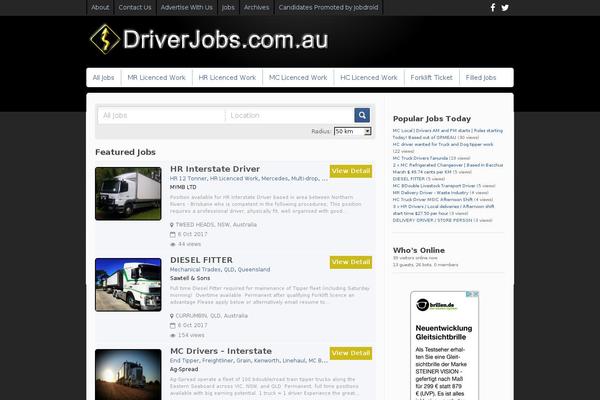Click the Saxtell & Sons company name
The height and width of the screenshot is (400, 600).
190,278
